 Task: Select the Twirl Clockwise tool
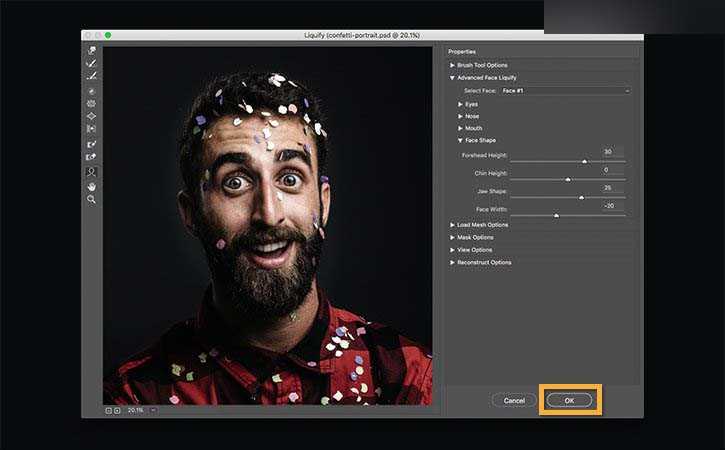click(x=92, y=91)
